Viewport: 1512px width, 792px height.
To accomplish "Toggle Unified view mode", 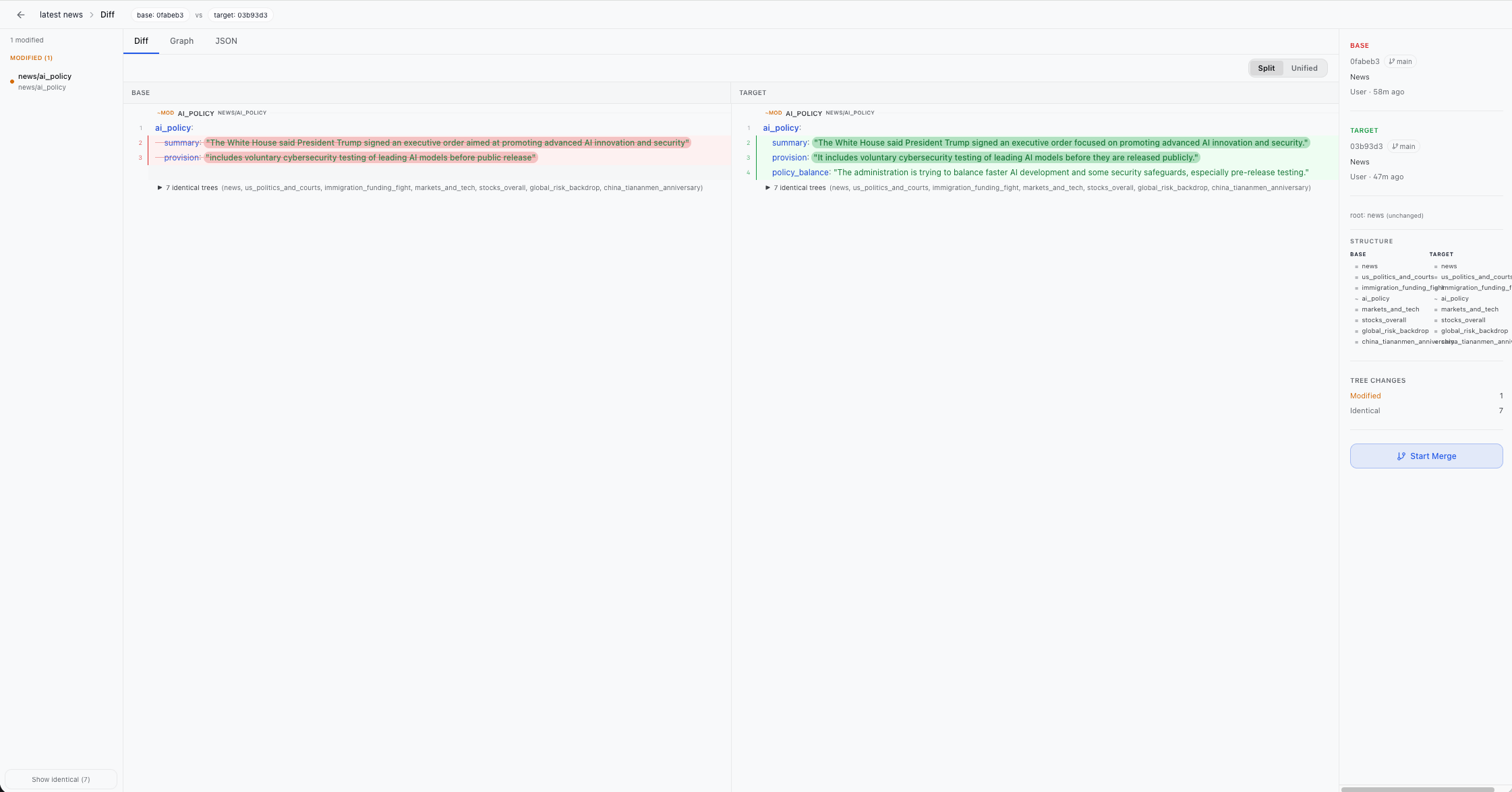I will click(1304, 68).
